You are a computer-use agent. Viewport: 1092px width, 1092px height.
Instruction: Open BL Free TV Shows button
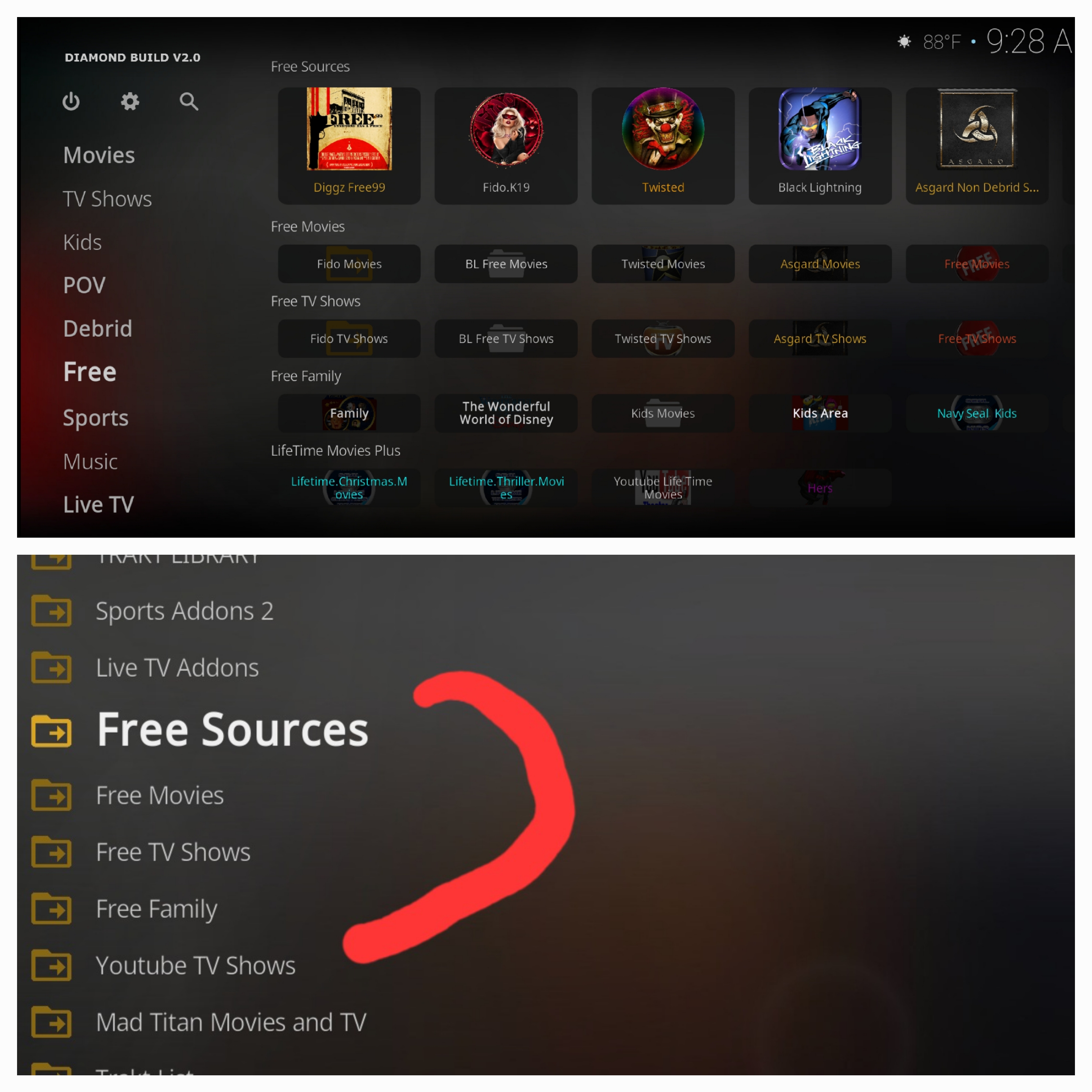[x=507, y=339]
